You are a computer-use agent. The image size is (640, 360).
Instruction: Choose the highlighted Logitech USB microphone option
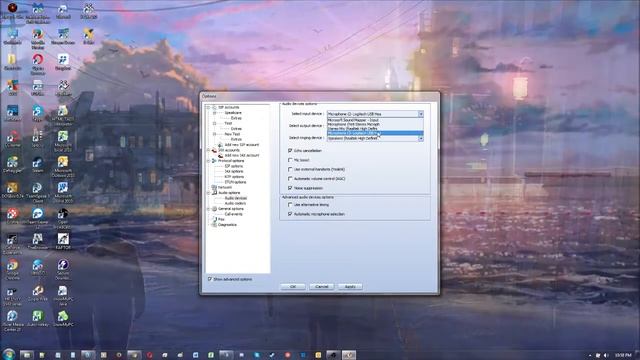click(x=375, y=133)
